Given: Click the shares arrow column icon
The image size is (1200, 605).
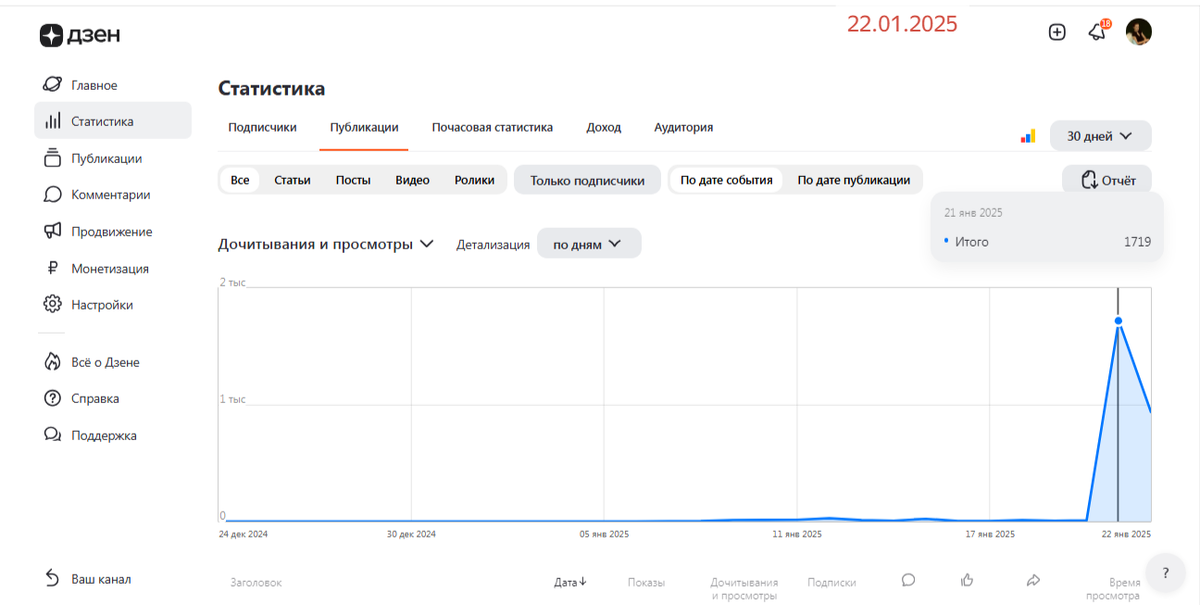Looking at the screenshot, I should 1034,580.
